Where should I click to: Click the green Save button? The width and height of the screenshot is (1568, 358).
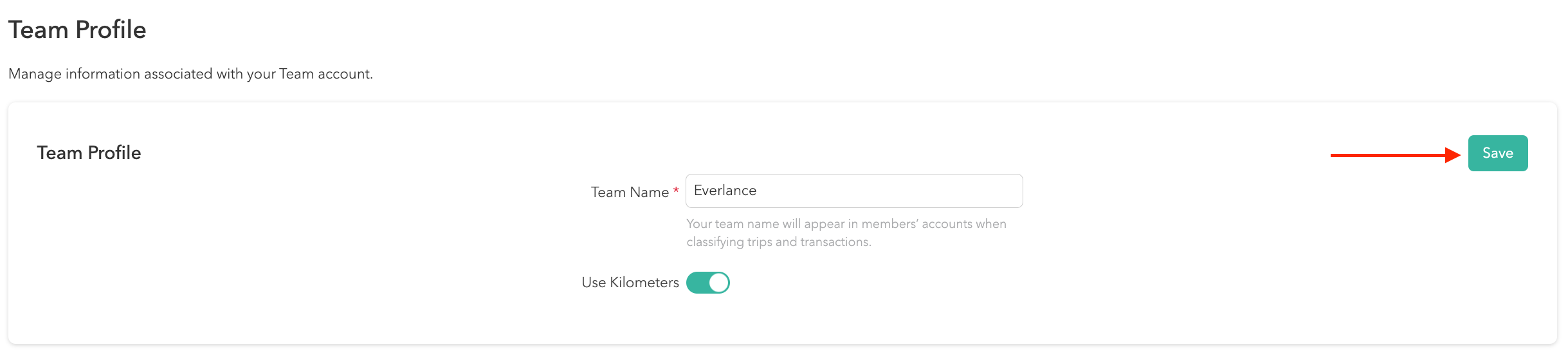click(1497, 153)
